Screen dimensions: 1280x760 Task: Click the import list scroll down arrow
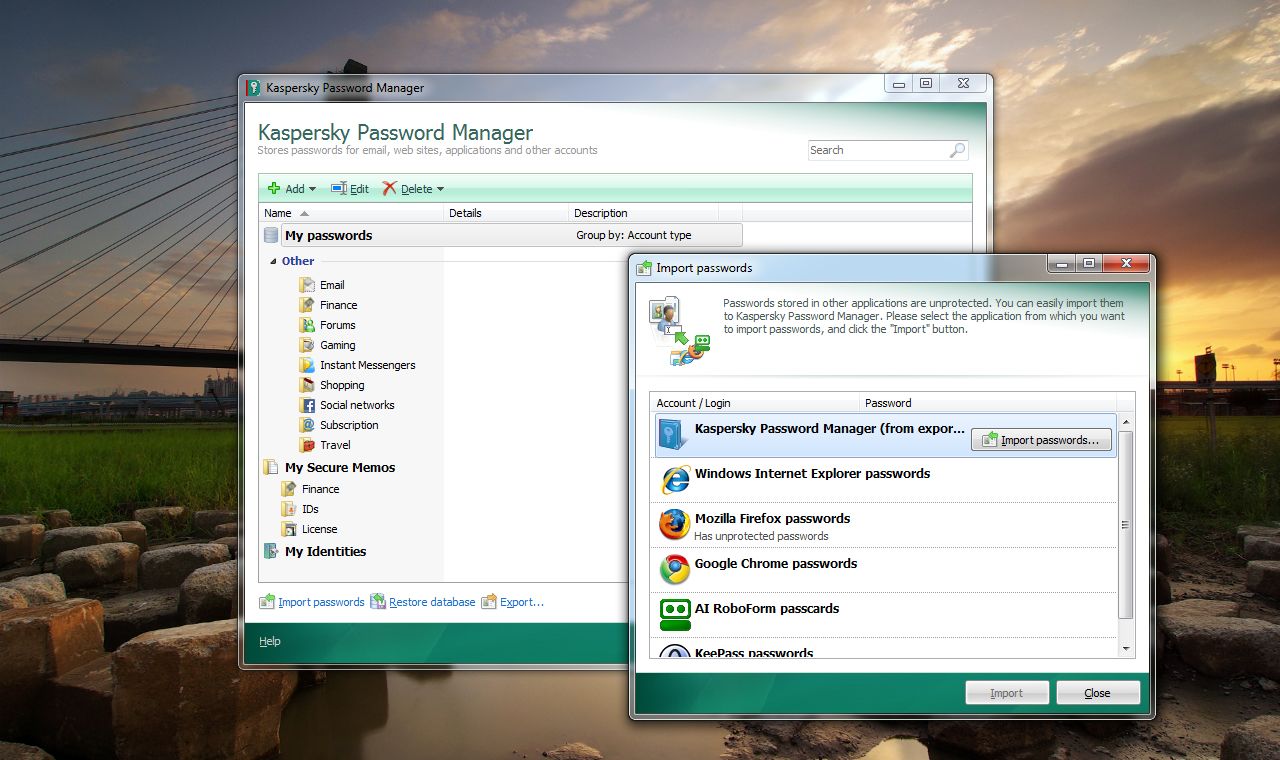(x=1126, y=649)
